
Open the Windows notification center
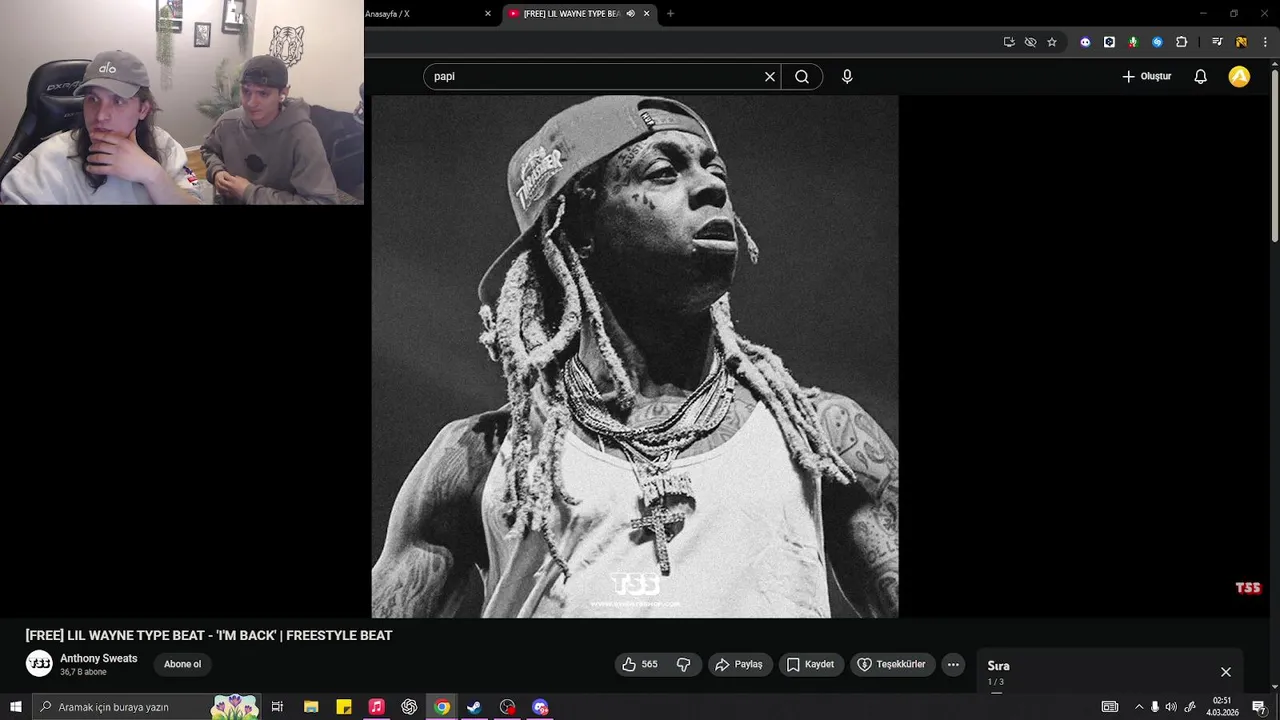pyautogui.click(x=1259, y=707)
